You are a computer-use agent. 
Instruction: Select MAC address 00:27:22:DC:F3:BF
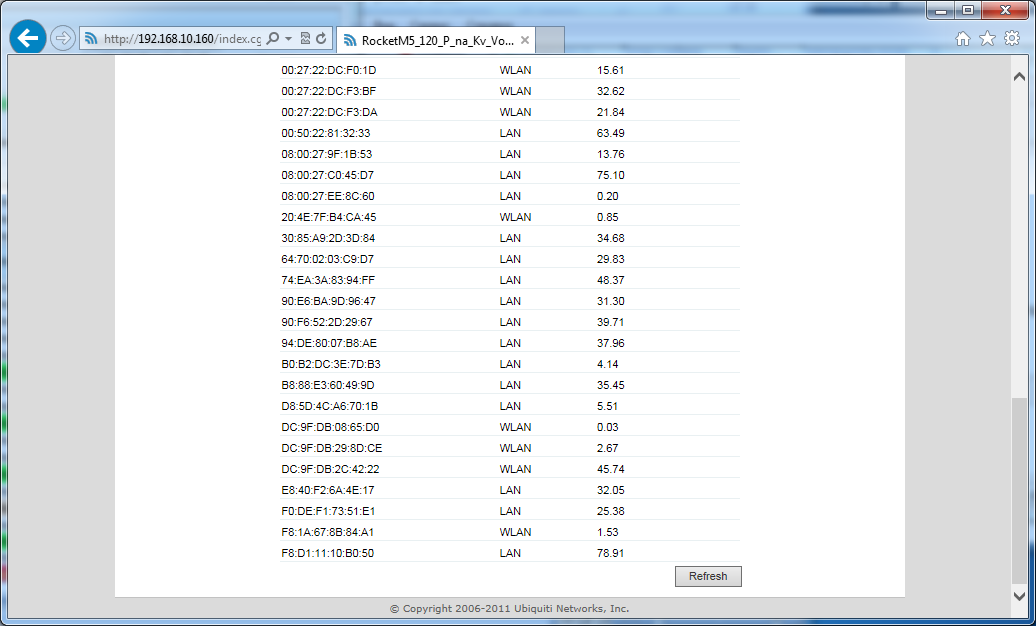point(328,91)
